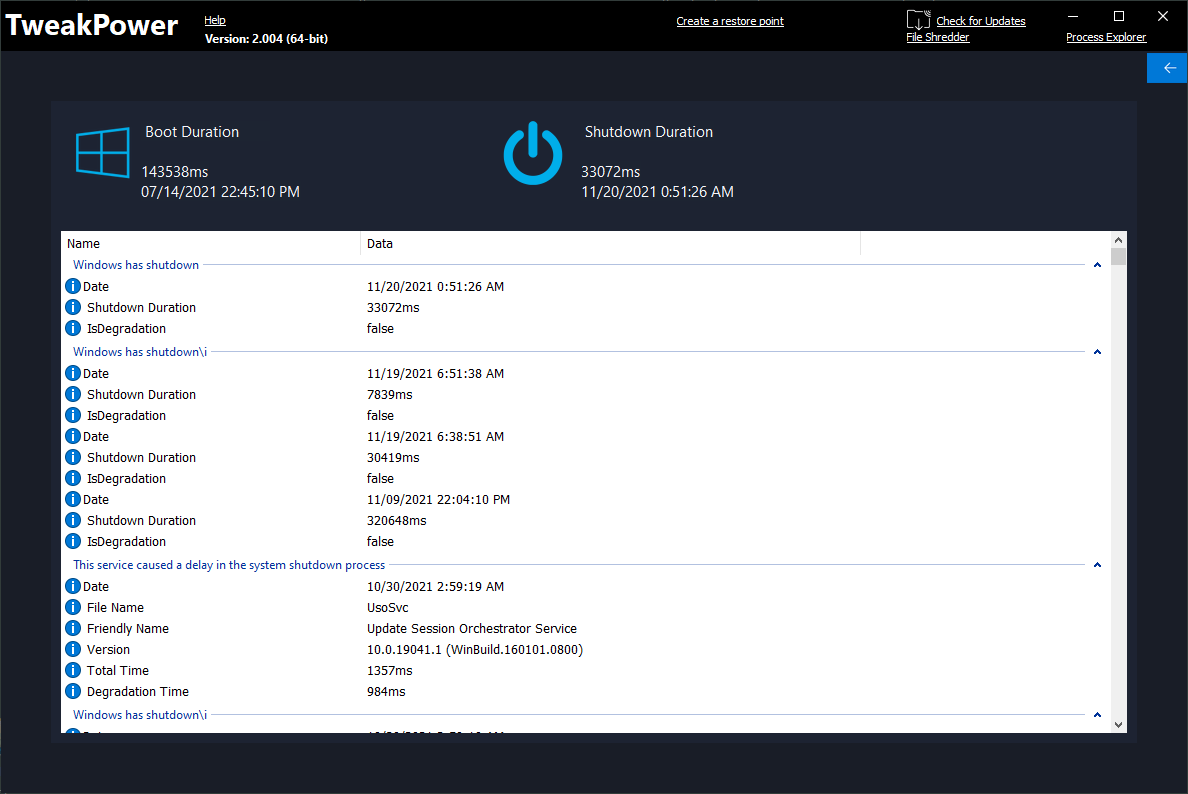The width and height of the screenshot is (1188, 794).
Task: Click info icon beside Version row
Action: [73, 650]
